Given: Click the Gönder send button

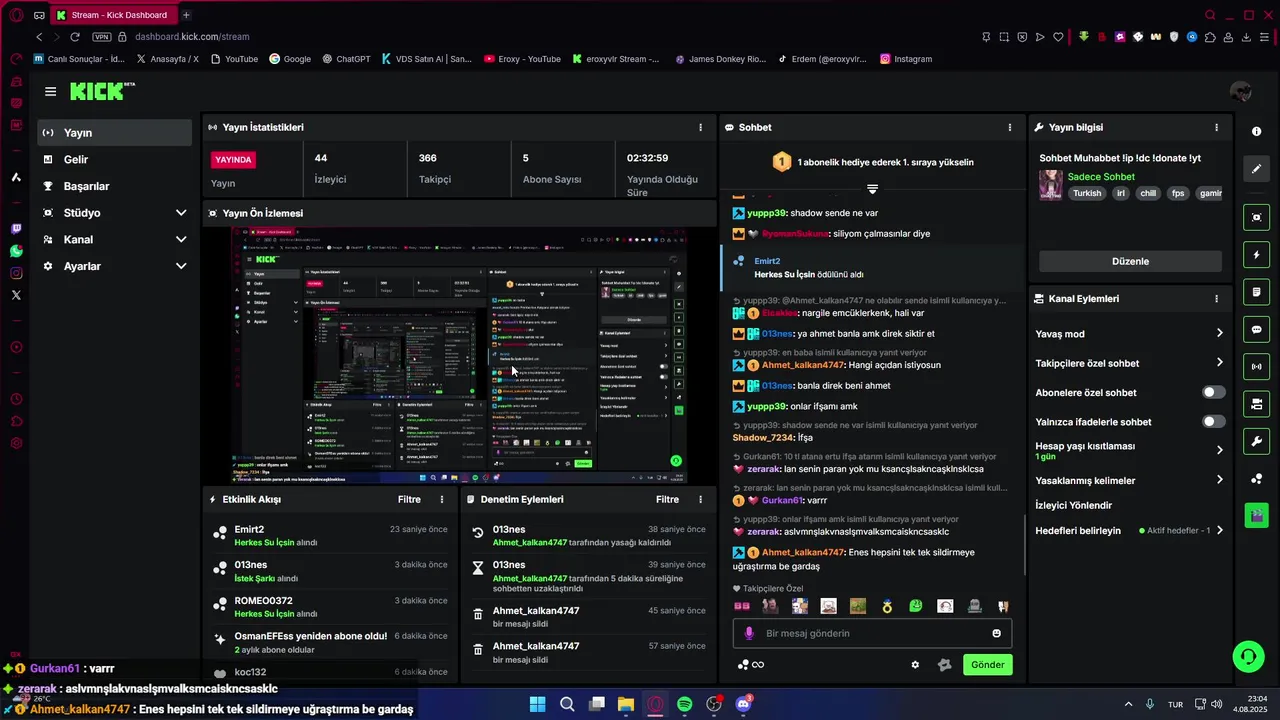Looking at the screenshot, I should click(x=988, y=665).
